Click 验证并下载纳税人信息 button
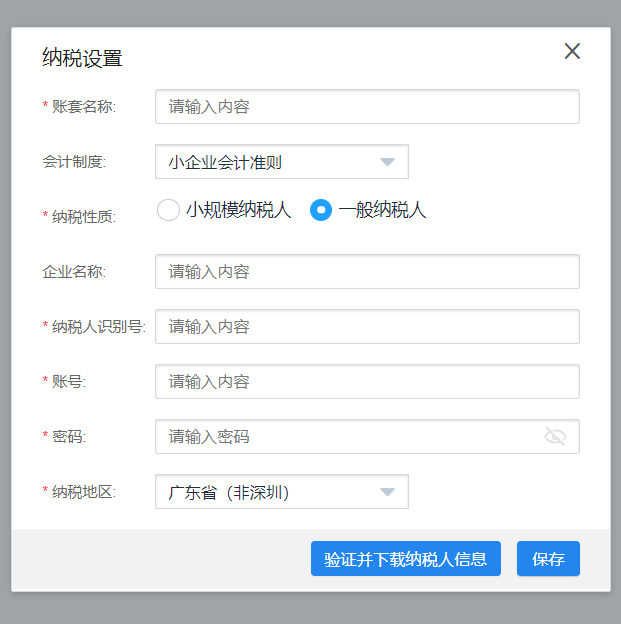This screenshot has width=621, height=624. [x=406, y=558]
